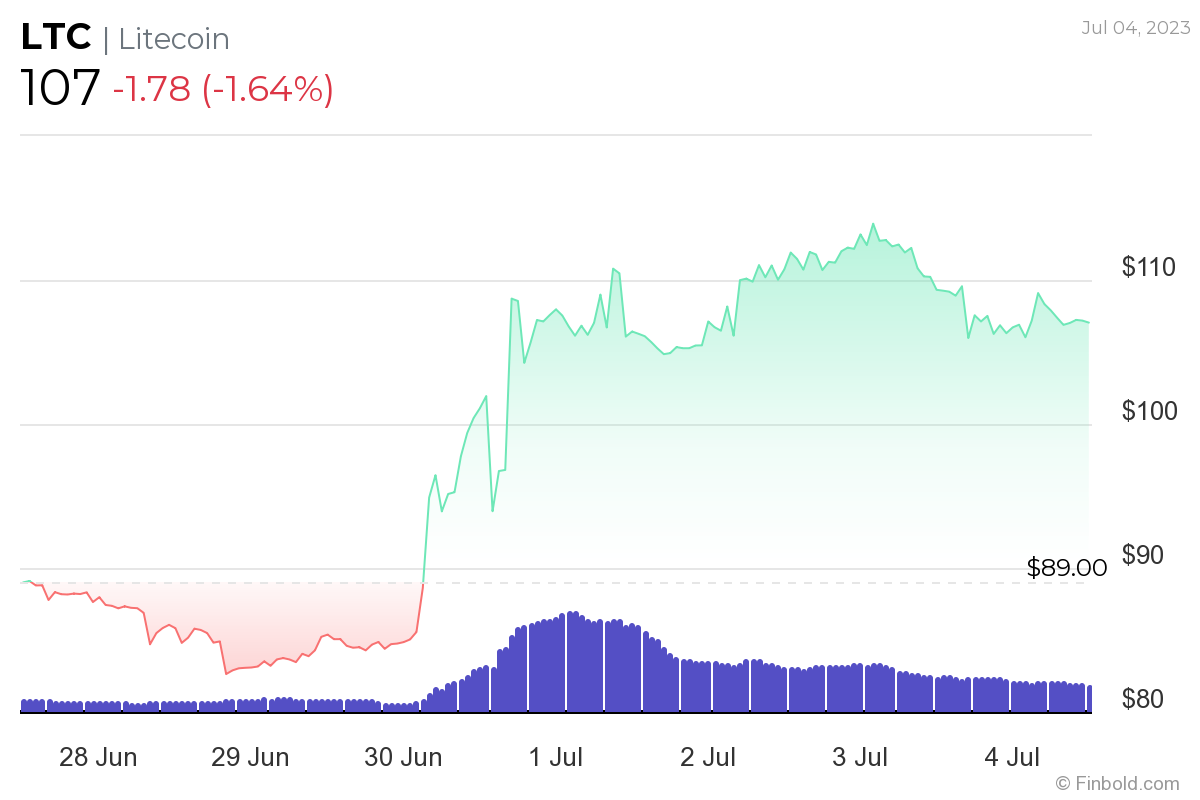Click the 29 Jun date label
This screenshot has height=800, width=1200.
click(x=250, y=757)
